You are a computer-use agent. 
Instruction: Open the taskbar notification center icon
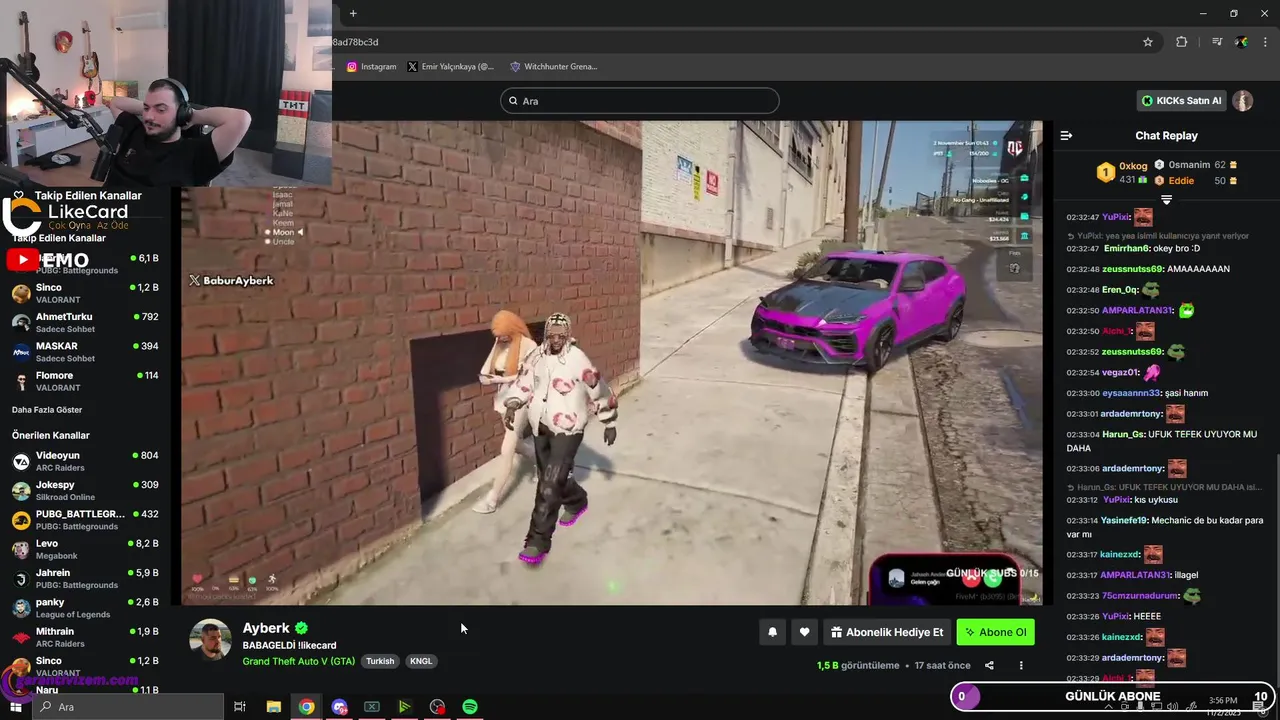click(1259, 707)
